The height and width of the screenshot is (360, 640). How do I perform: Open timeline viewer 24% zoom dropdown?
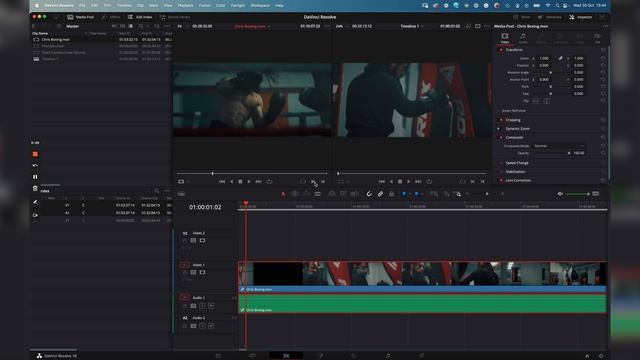342,26
